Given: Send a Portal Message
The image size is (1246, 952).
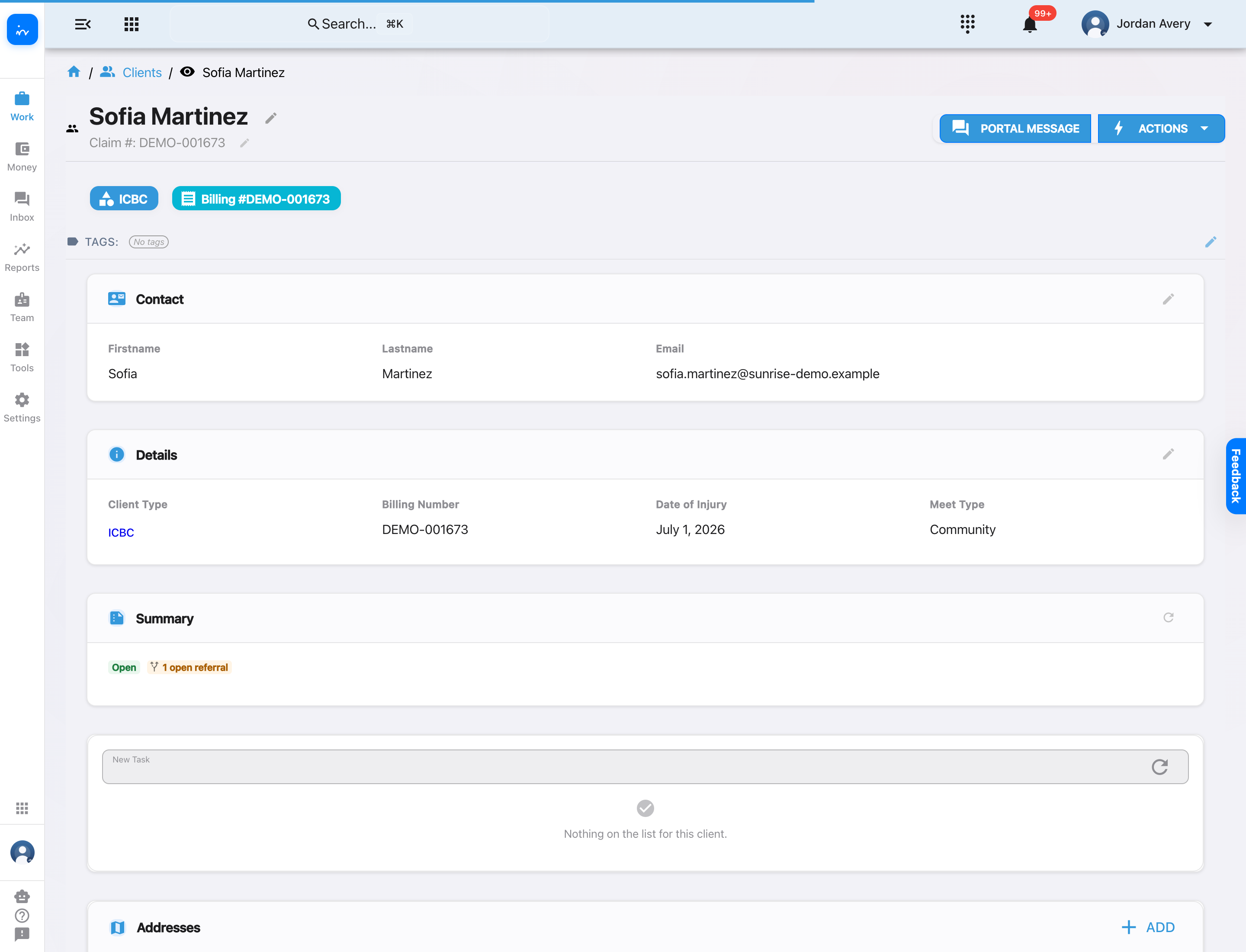Looking at the screenshot, I should (x=1015, y=129).
